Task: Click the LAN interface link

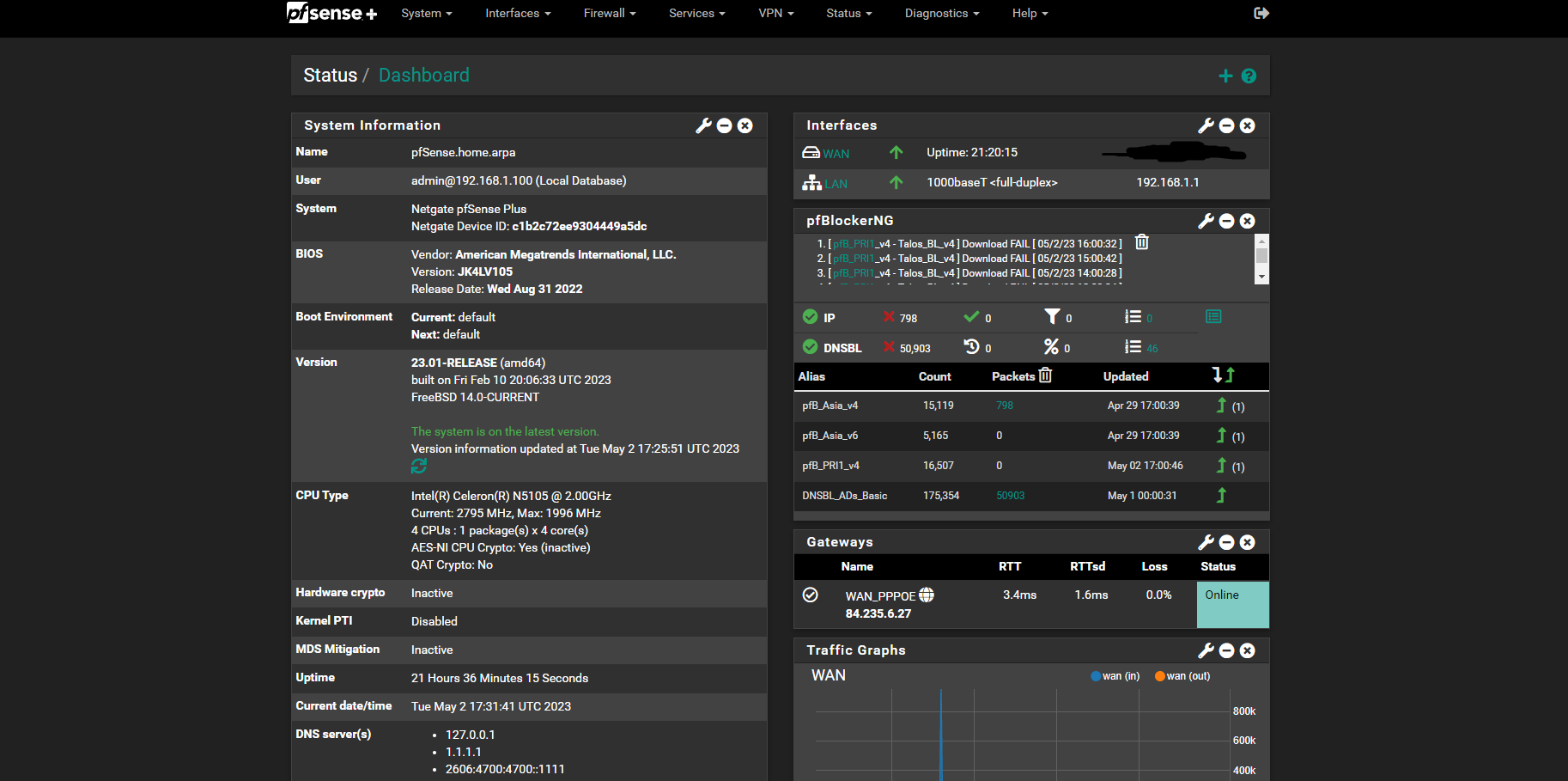Action: pos(836,184)
